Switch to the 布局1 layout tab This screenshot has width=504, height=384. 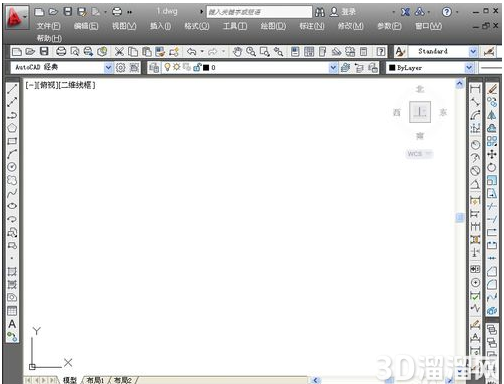point(95,380)
